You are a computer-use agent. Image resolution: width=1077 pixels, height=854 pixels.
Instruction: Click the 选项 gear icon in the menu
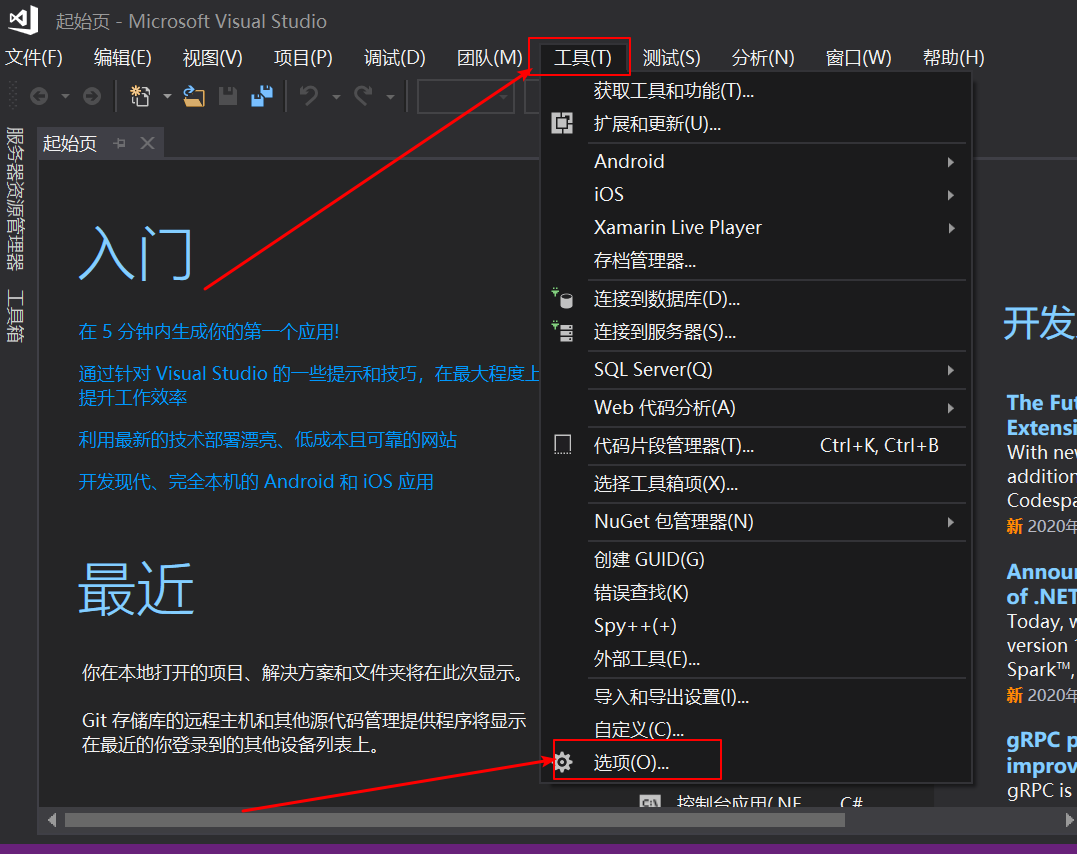[563, 761]
